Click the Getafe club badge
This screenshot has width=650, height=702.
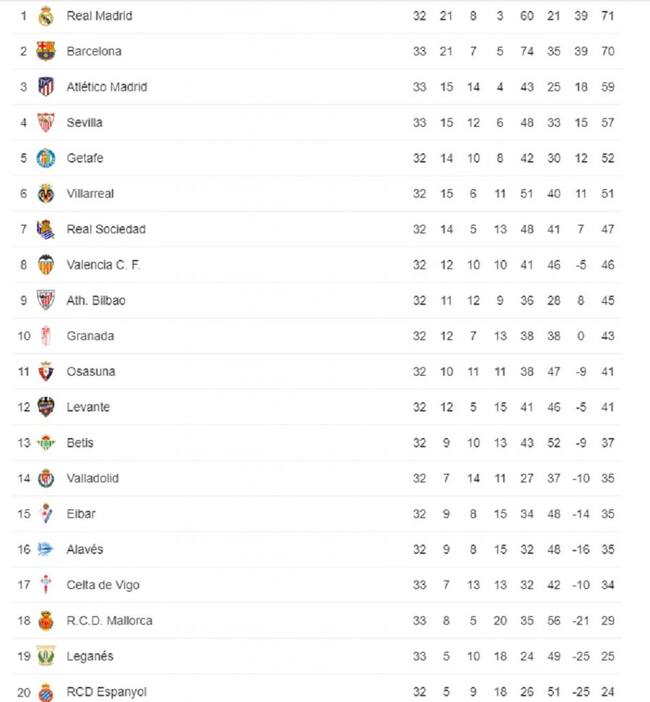pos(45,158)
